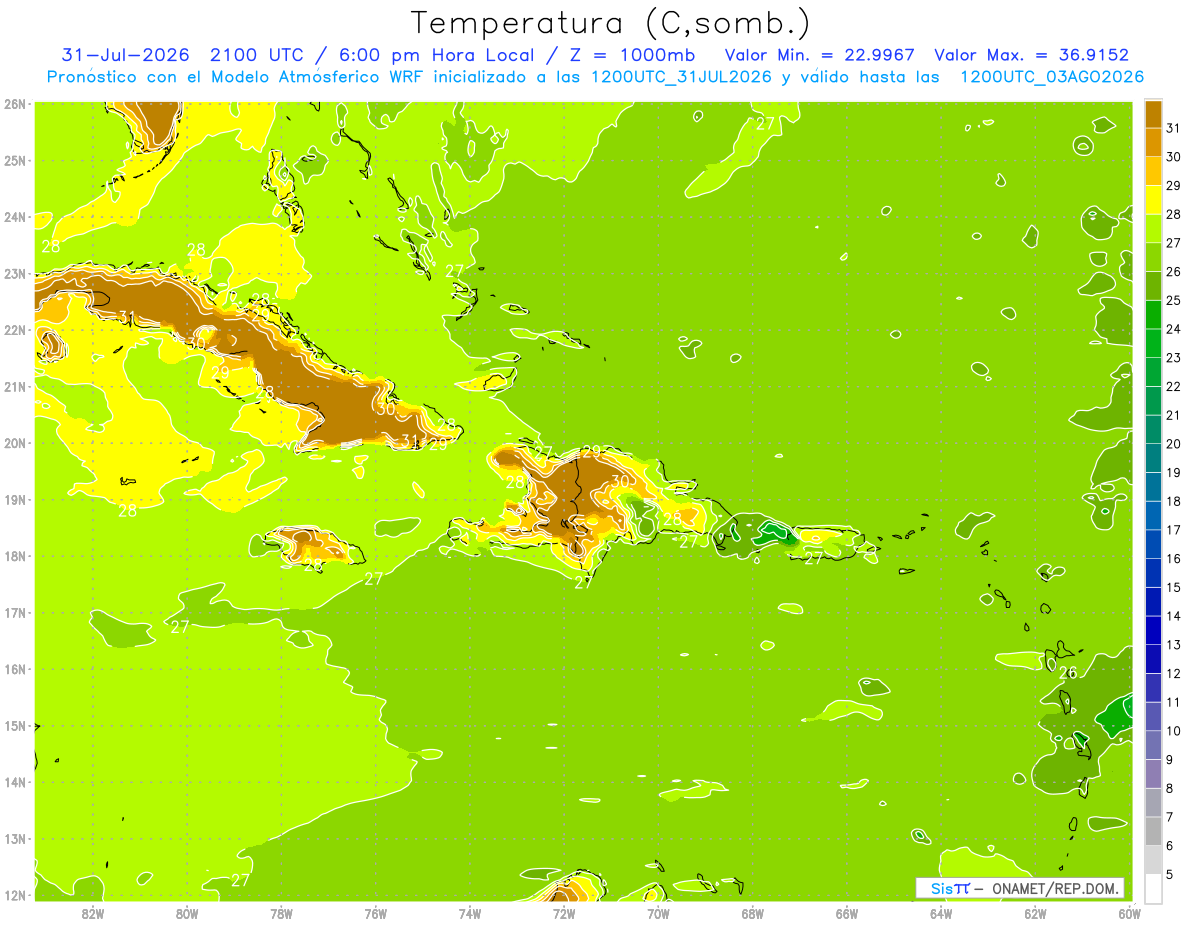
Task: Click value 12 in the color legend
Action: click(x=1174, y=674)
